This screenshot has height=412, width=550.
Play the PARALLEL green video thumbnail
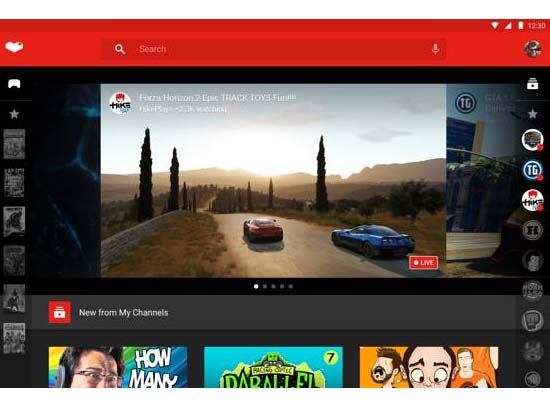(x=274, y=367)
